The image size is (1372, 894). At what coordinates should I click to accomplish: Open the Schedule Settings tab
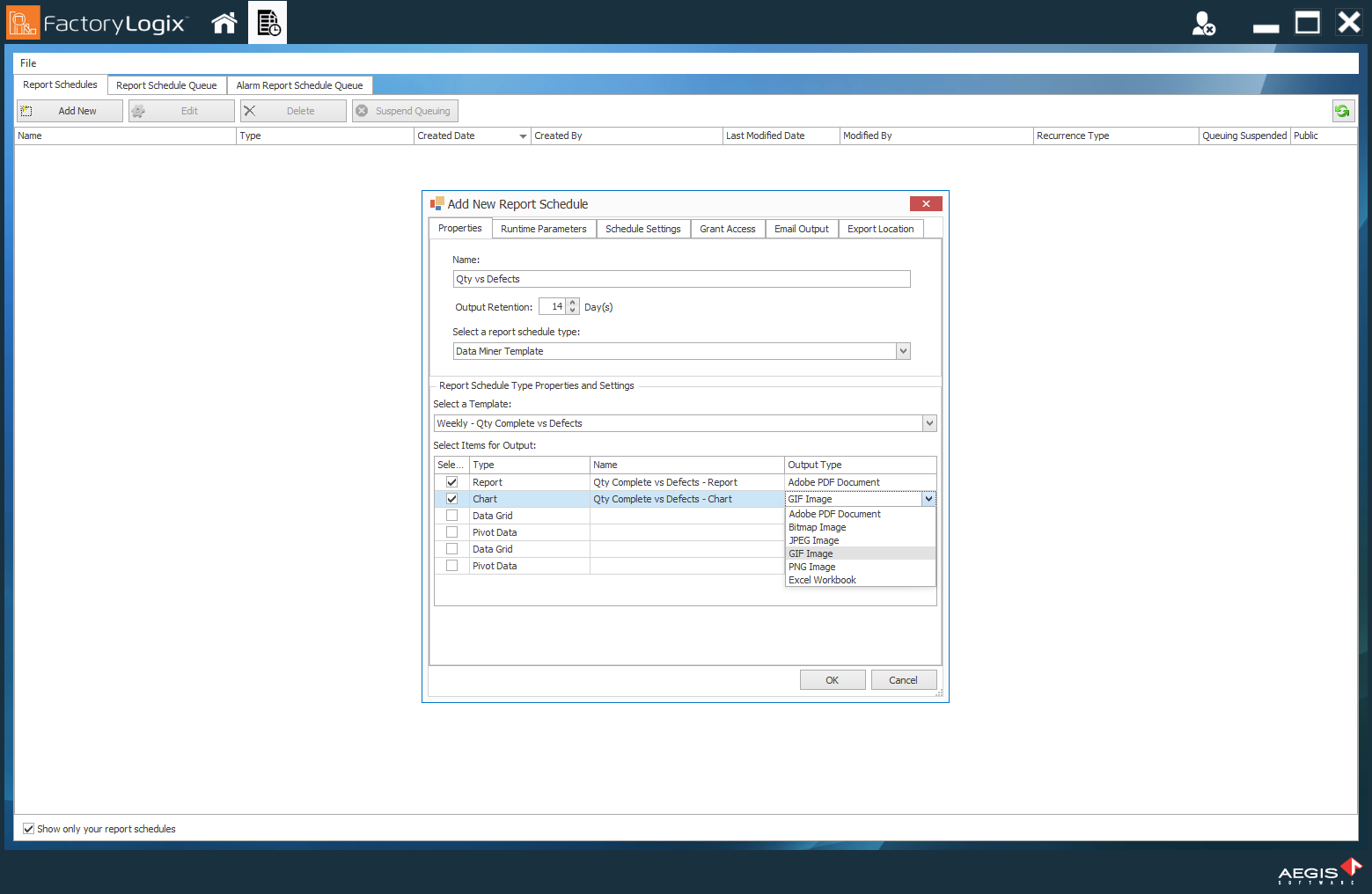pyautogui.click(x=643, y=229)
